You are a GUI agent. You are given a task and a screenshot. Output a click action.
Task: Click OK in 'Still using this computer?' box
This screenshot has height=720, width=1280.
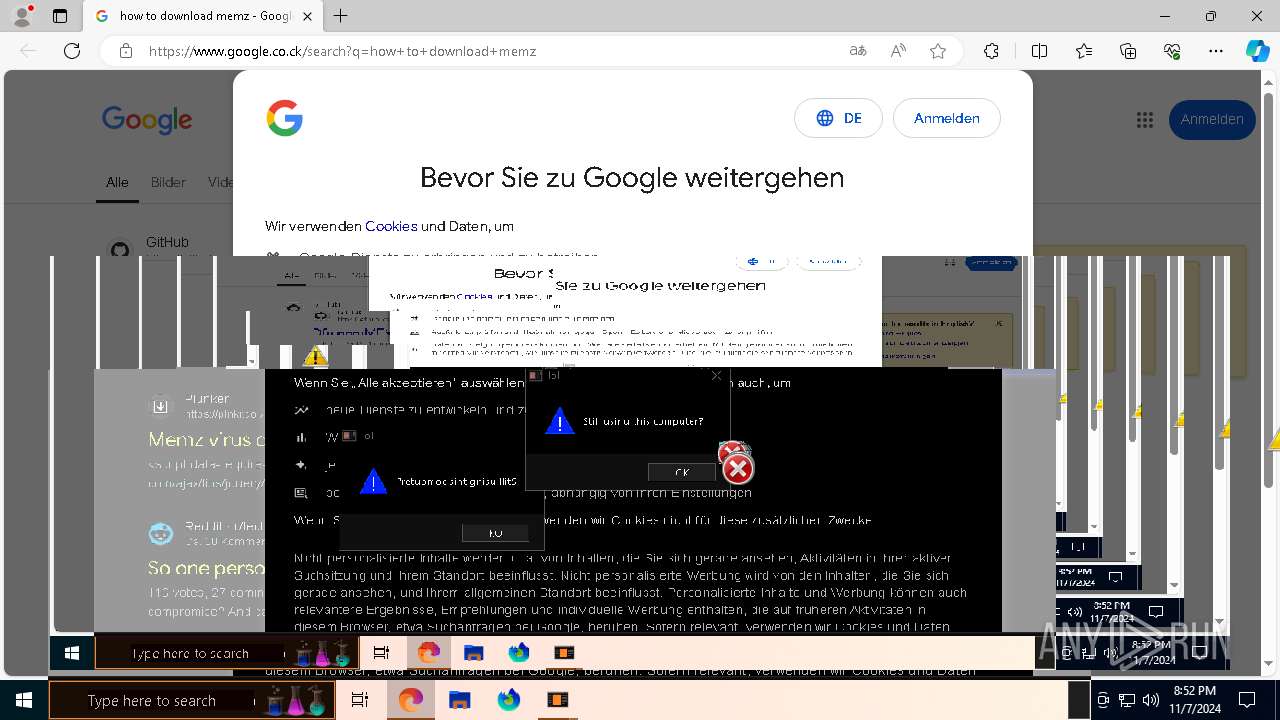tap(682, 472)
